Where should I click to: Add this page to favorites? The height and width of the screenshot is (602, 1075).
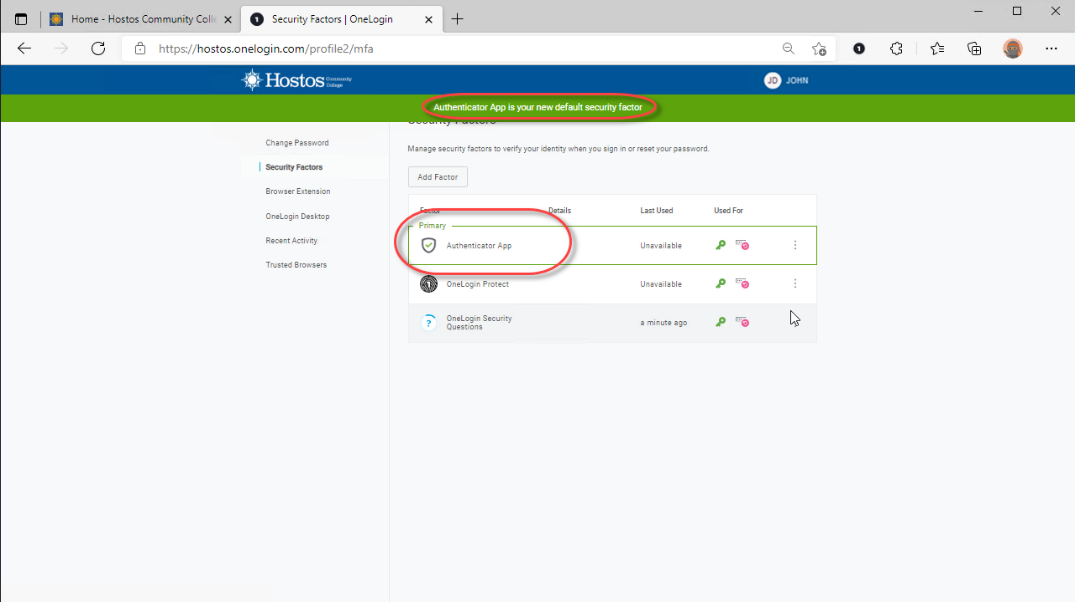coord(819,48)
